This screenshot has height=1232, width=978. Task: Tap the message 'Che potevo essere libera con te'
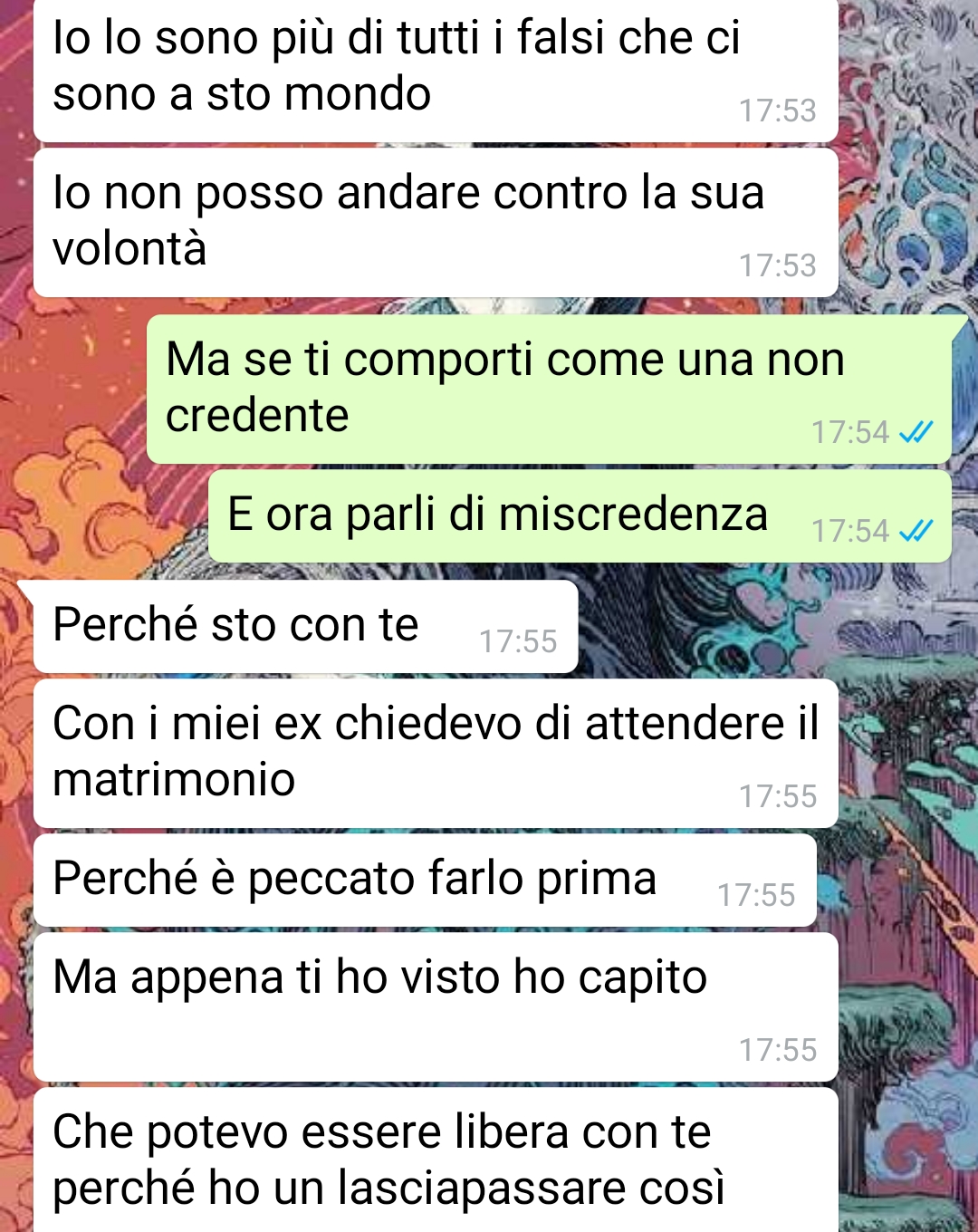[436, 1160]
